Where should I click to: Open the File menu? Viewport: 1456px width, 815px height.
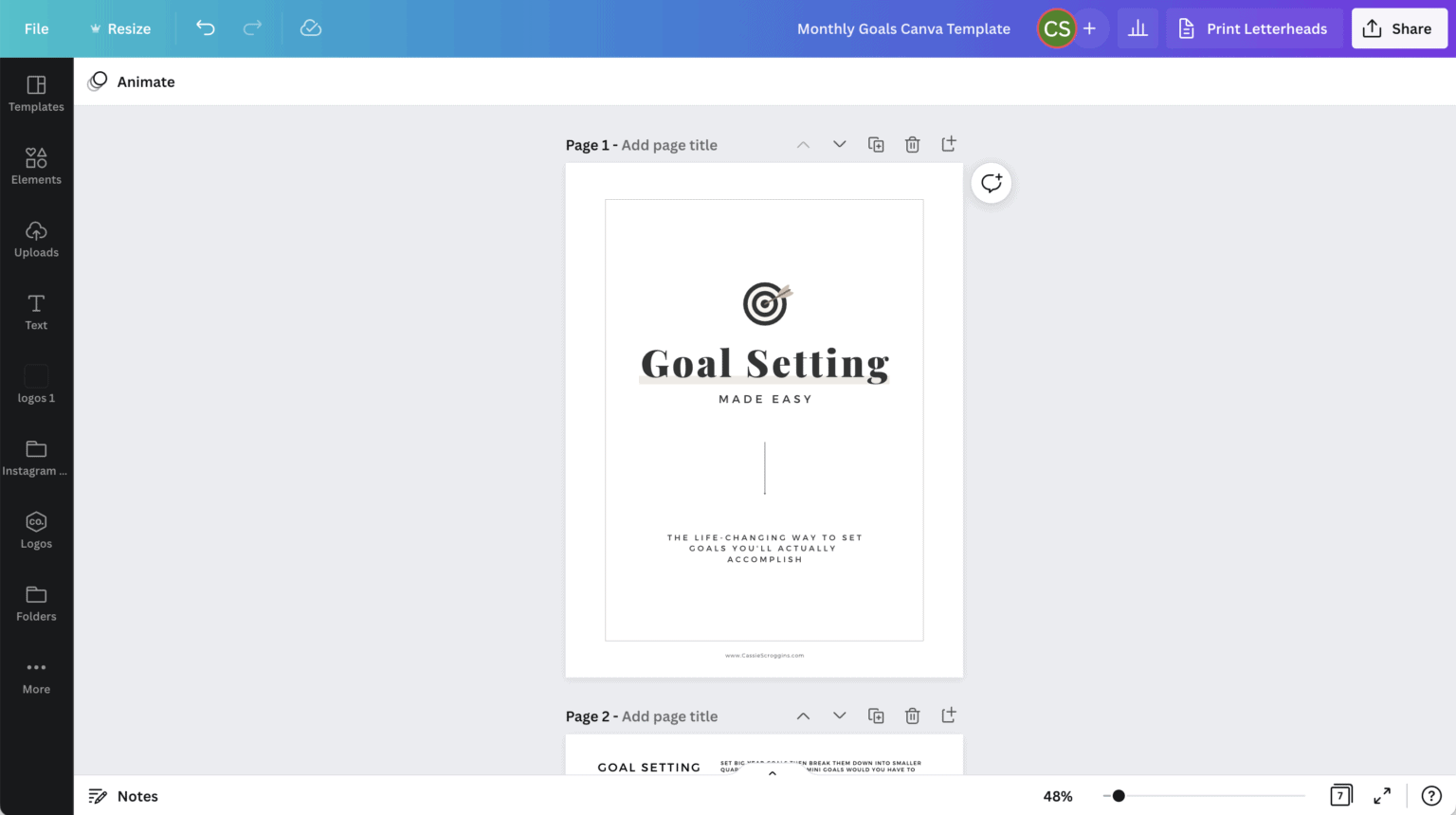[36, 28]
